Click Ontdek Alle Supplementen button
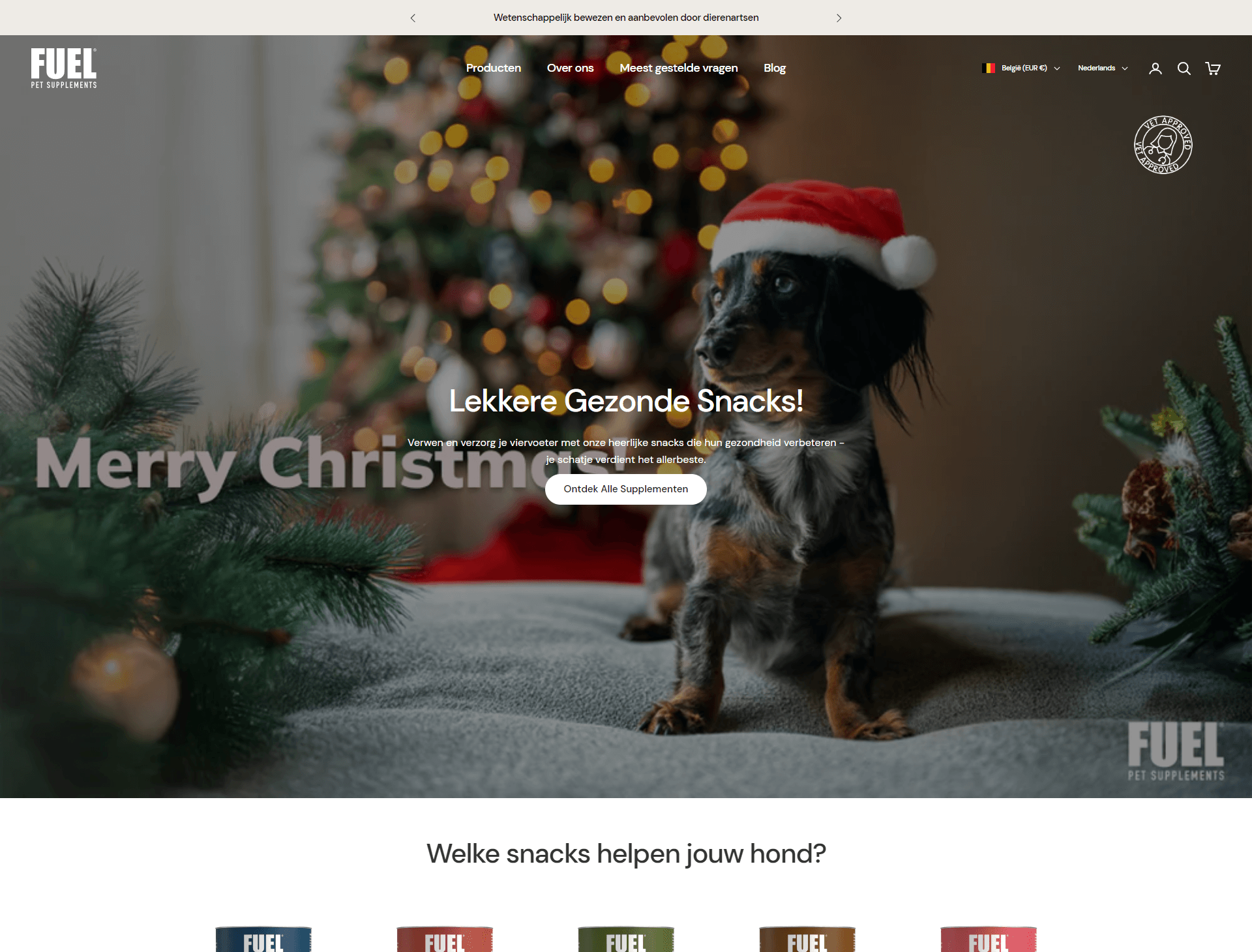Screen dimensions: 1252x952 coord(625,489)
